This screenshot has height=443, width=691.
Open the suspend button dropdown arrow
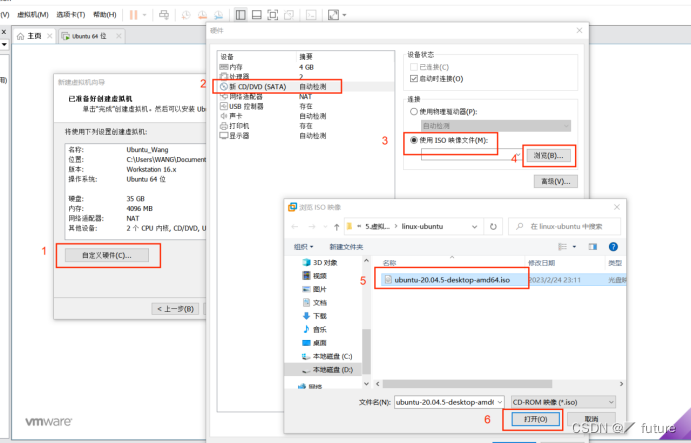145,15
